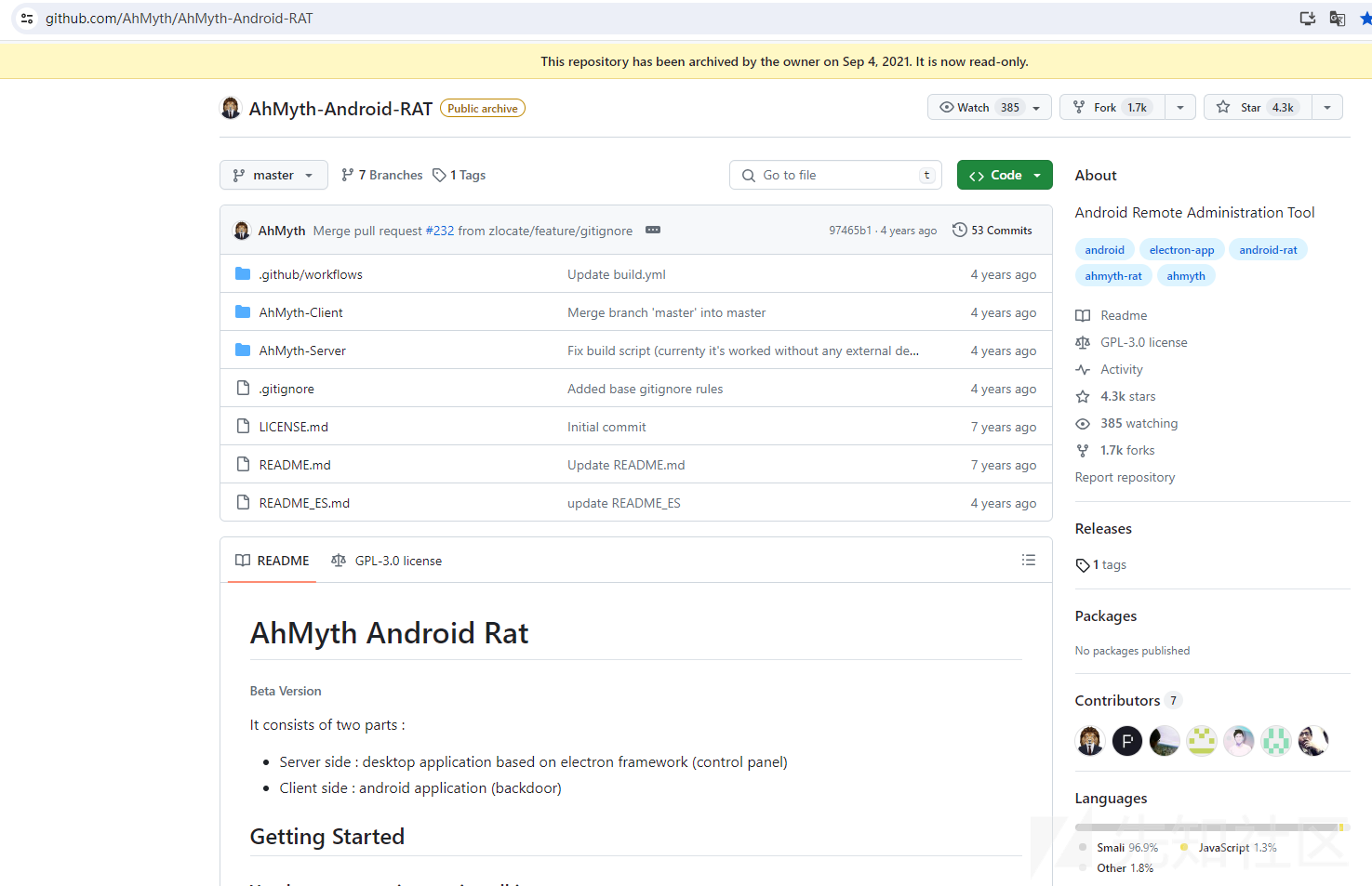The width and height of the screenshot is (1372, 886).
Task: Click the ahmyth topic tag
Action: tap(1186, 275)
